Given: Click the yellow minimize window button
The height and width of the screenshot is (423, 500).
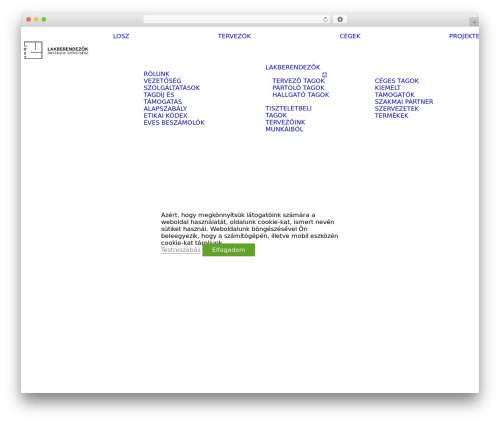Looking at the screenshot, I should [x=36, y=20].
